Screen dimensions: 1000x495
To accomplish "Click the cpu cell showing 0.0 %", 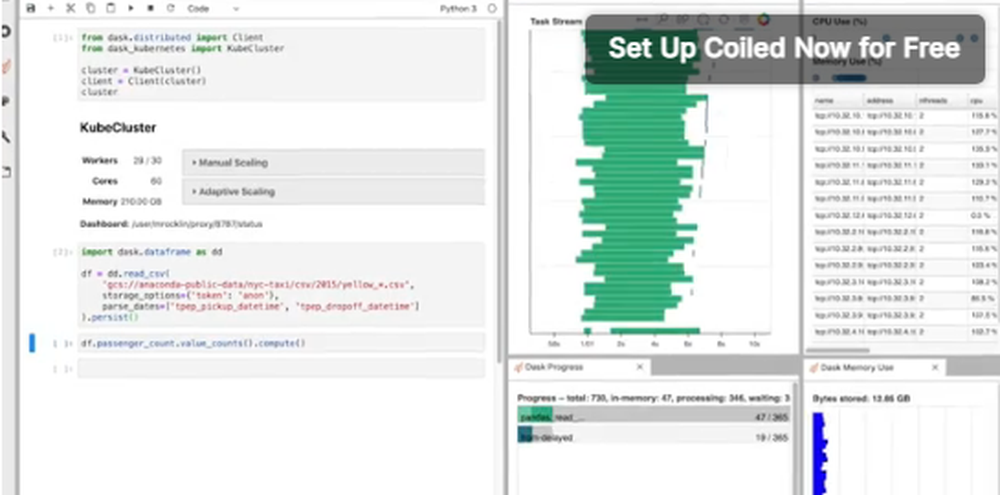I will click(x=983, y=216).
